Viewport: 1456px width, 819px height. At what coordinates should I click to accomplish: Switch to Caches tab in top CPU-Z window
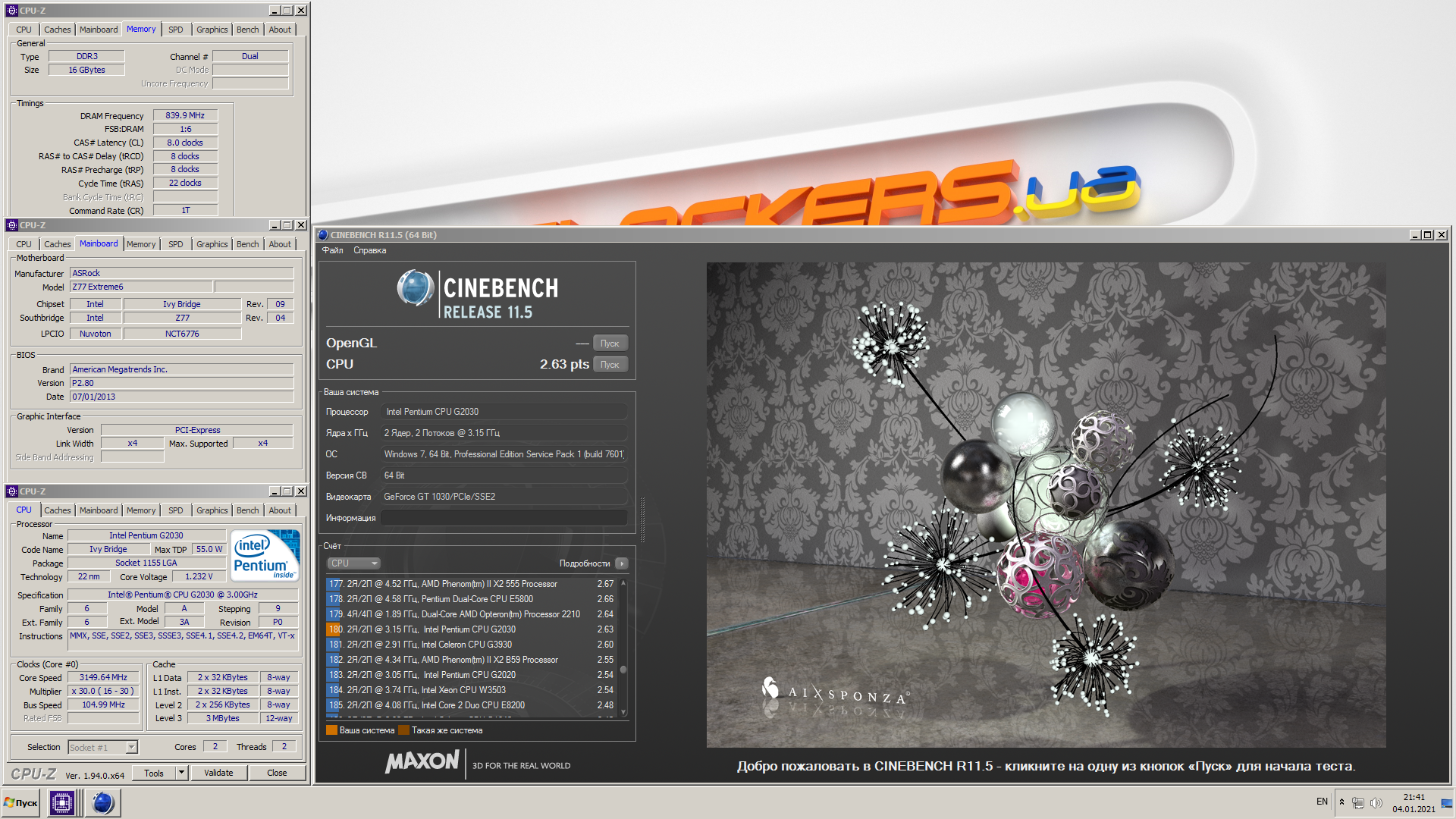(57, 30)
